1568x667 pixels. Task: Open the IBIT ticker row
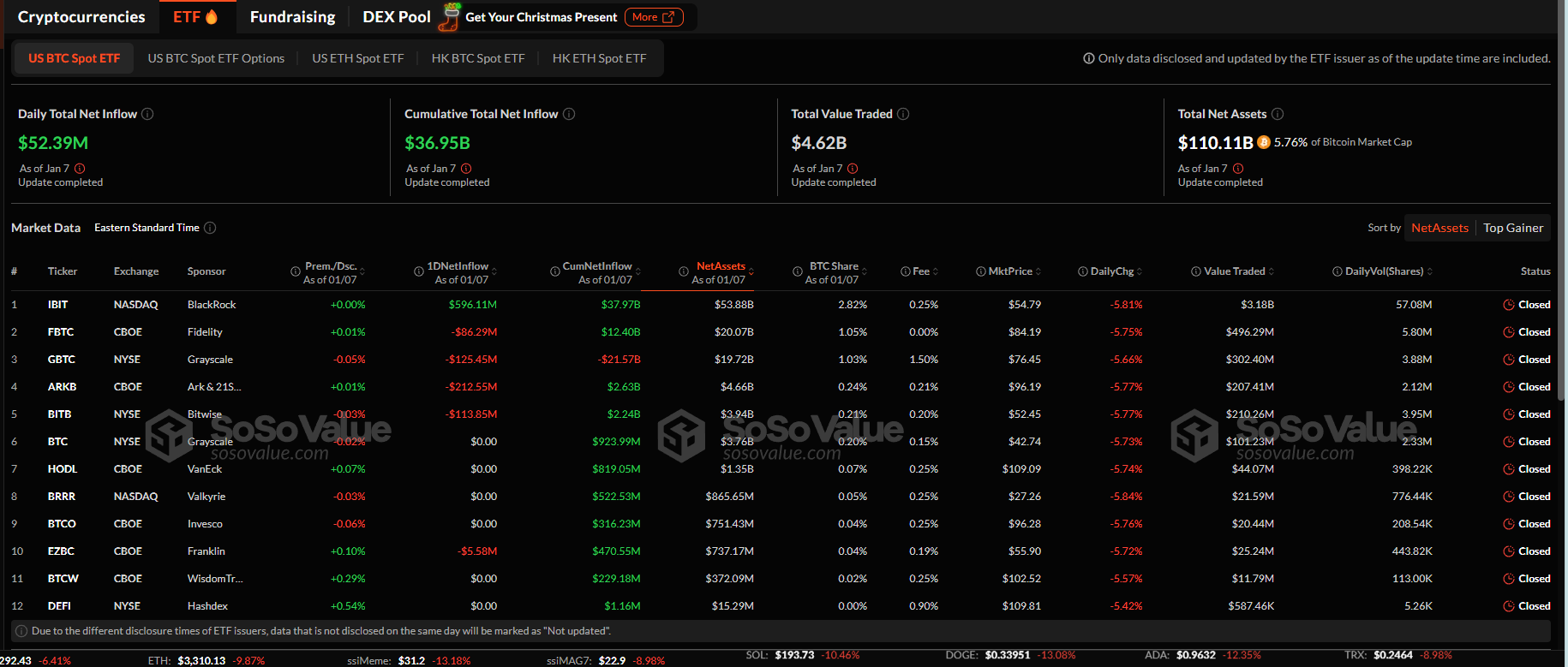tap(781, 305)
